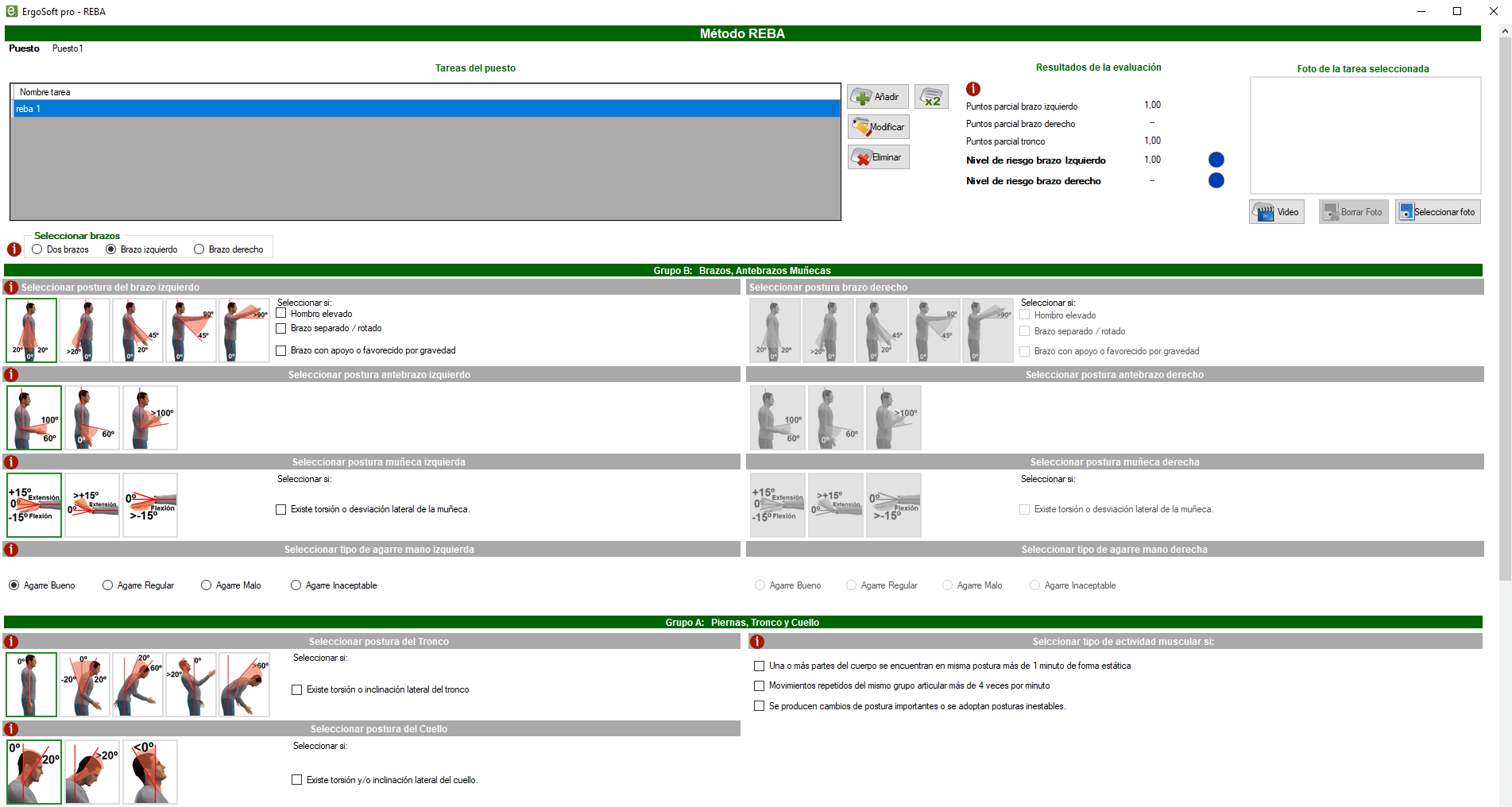Enable left Hombro elevado checkbox

click(281, 313)
